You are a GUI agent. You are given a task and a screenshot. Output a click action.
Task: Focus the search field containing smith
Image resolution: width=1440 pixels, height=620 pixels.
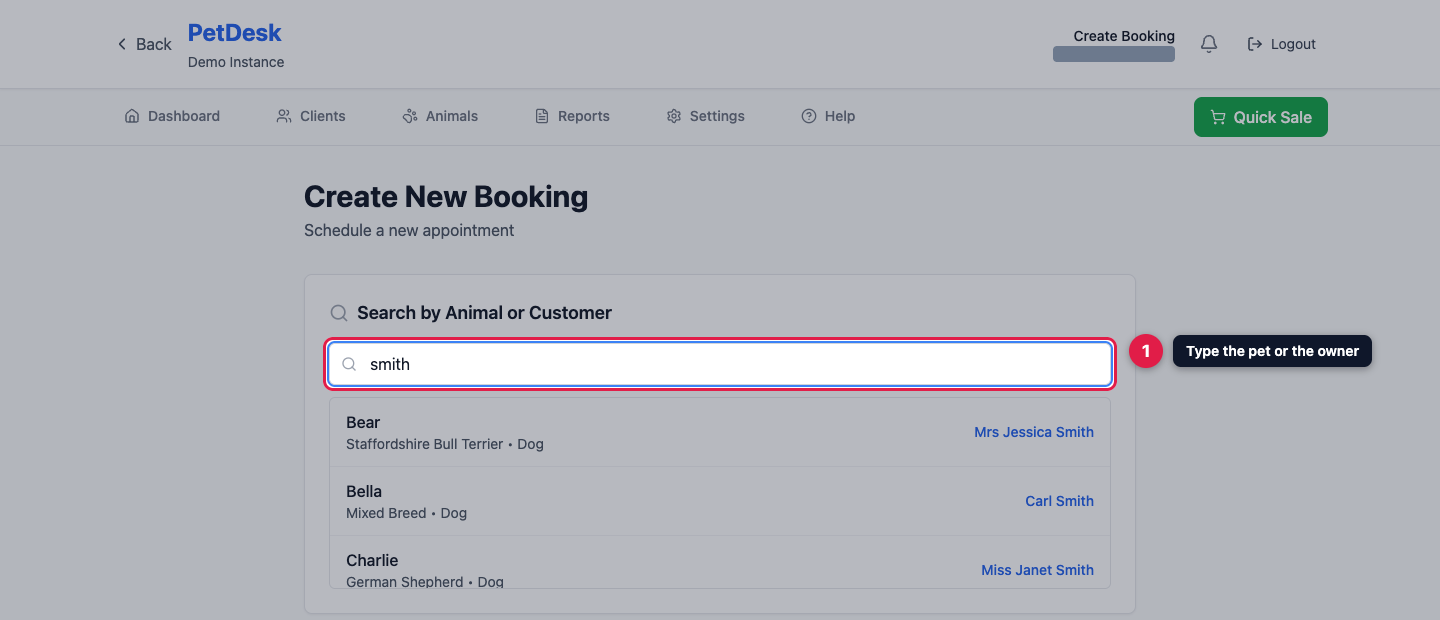(x=720, y=364)
